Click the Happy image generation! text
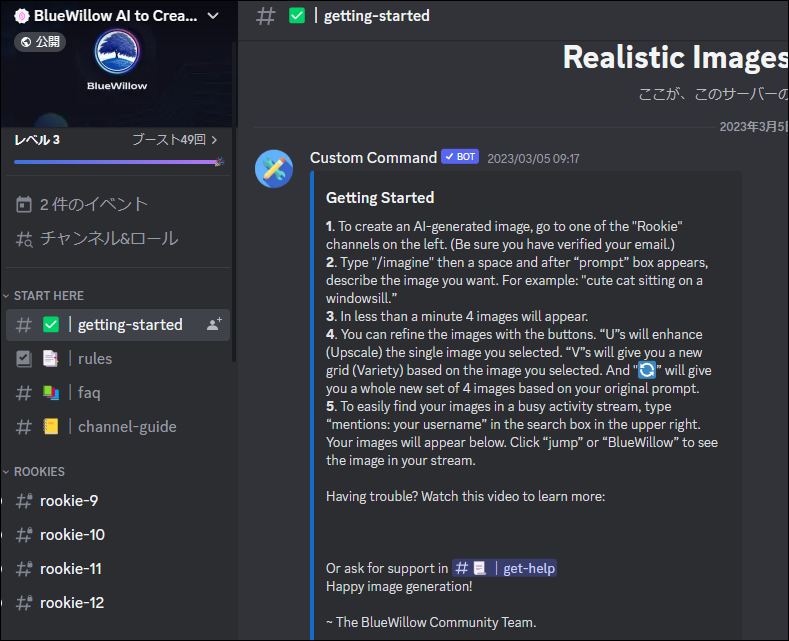 [399, 587]
